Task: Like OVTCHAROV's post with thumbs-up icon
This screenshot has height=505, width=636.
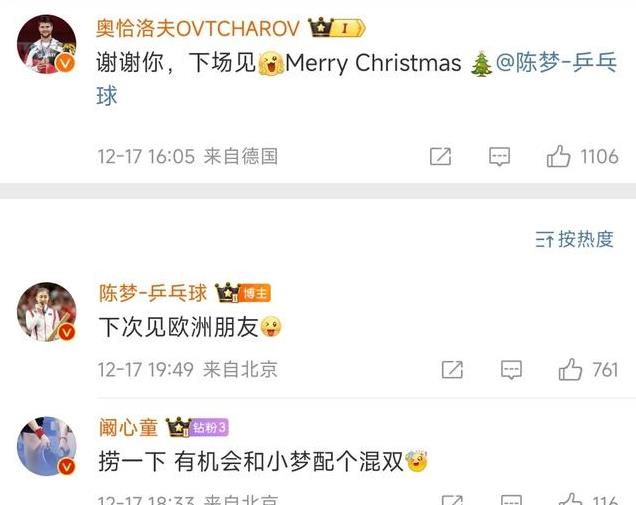Action: pyautogui.click(x=559, y=156)
